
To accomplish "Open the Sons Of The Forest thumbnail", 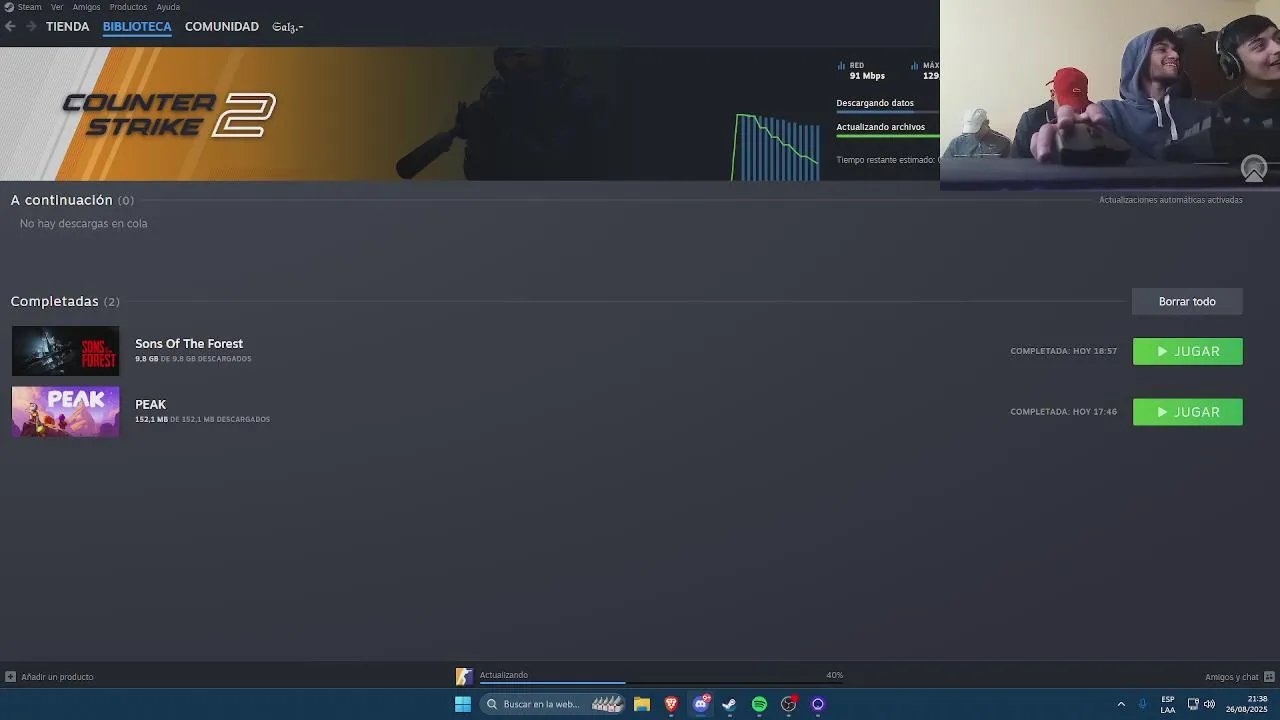I will pyautogui.click(x=65, y=351).
